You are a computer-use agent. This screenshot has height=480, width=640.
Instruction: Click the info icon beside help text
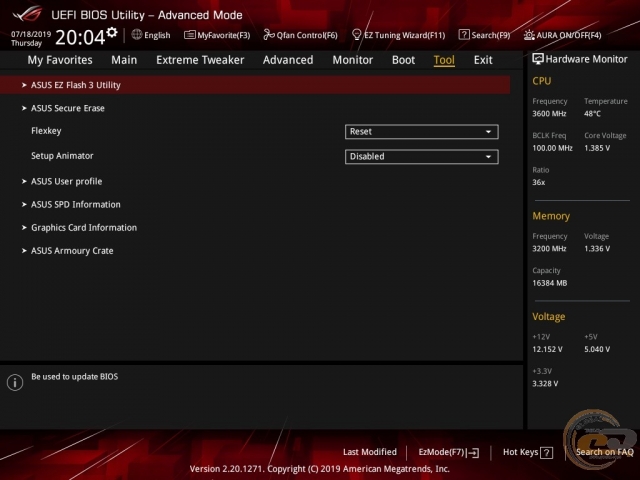(15, 382)
